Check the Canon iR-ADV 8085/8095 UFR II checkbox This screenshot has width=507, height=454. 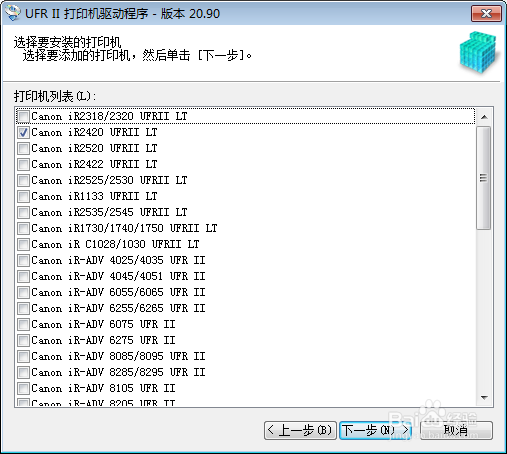[23, 356]
